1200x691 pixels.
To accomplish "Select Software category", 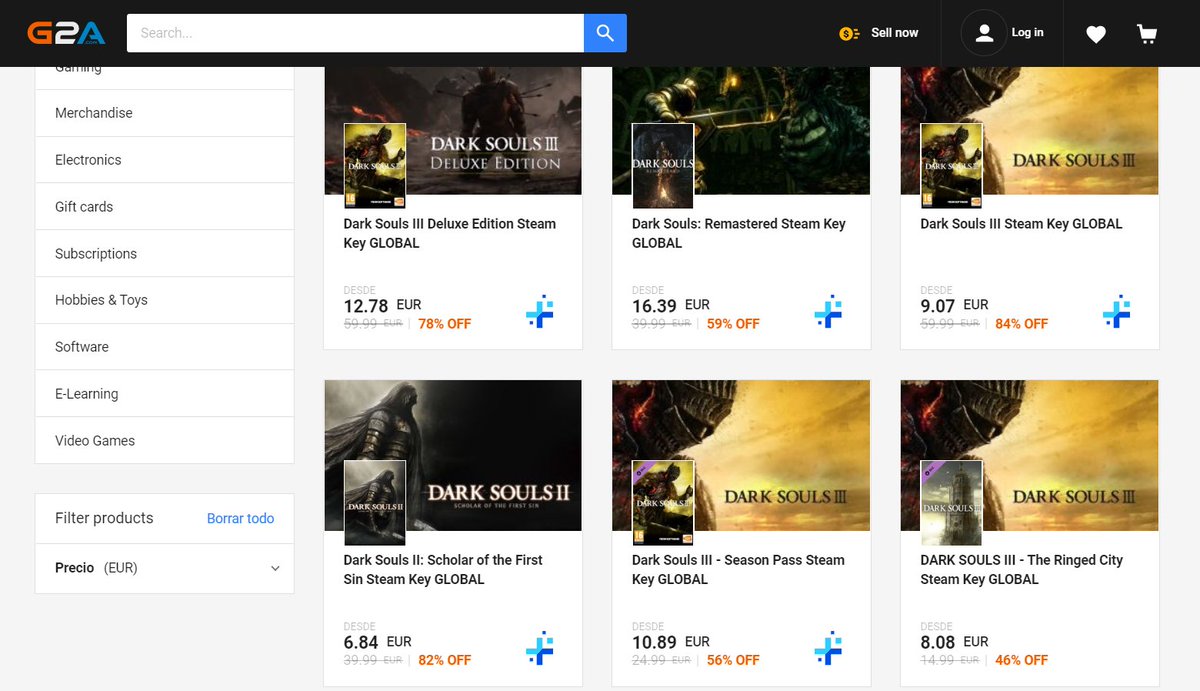I will [165, 347].
